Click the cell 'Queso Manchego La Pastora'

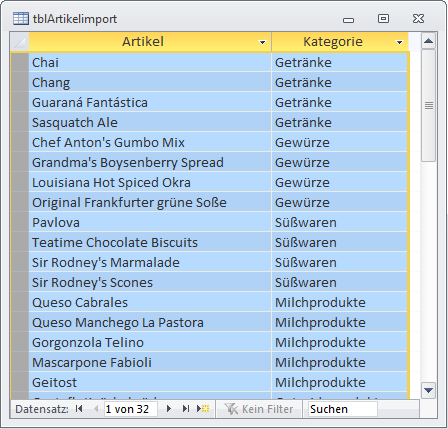150,322
